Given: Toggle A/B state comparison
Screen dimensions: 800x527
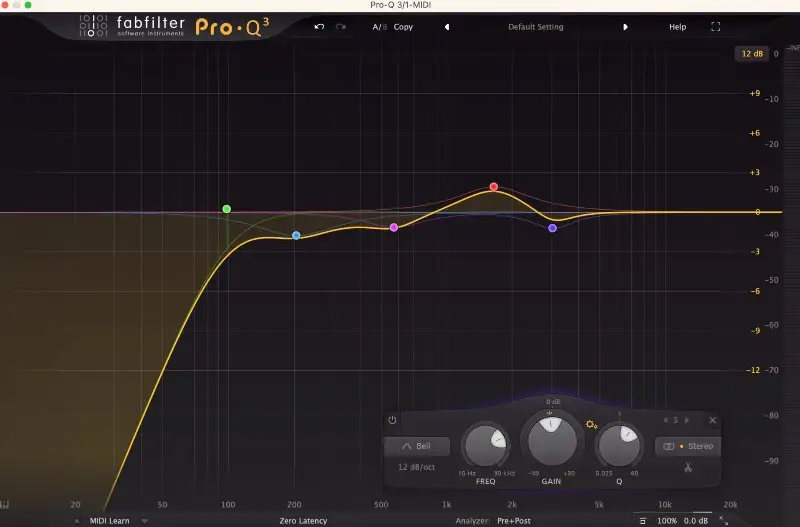Looking at the screenshot, I should pyautogui.click(x=380, y=27).
